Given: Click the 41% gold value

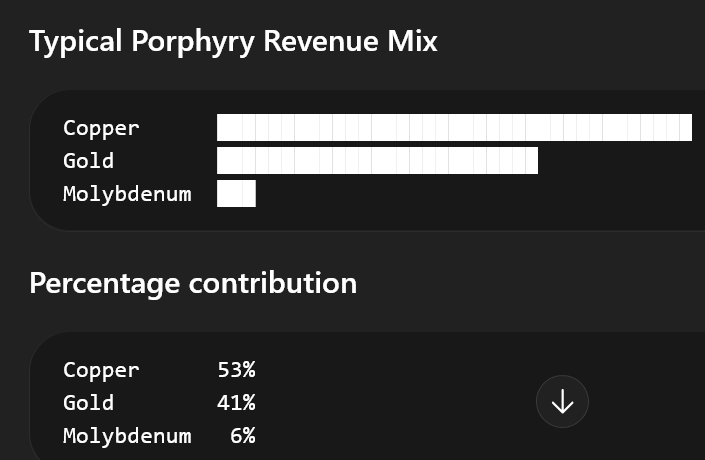Looking at the screenshot, I should [x=236, y=403].
